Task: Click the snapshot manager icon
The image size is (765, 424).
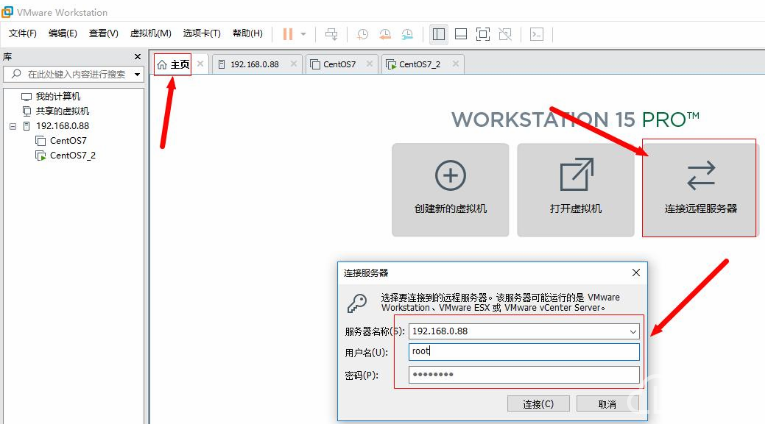Action: coord(407,34)
